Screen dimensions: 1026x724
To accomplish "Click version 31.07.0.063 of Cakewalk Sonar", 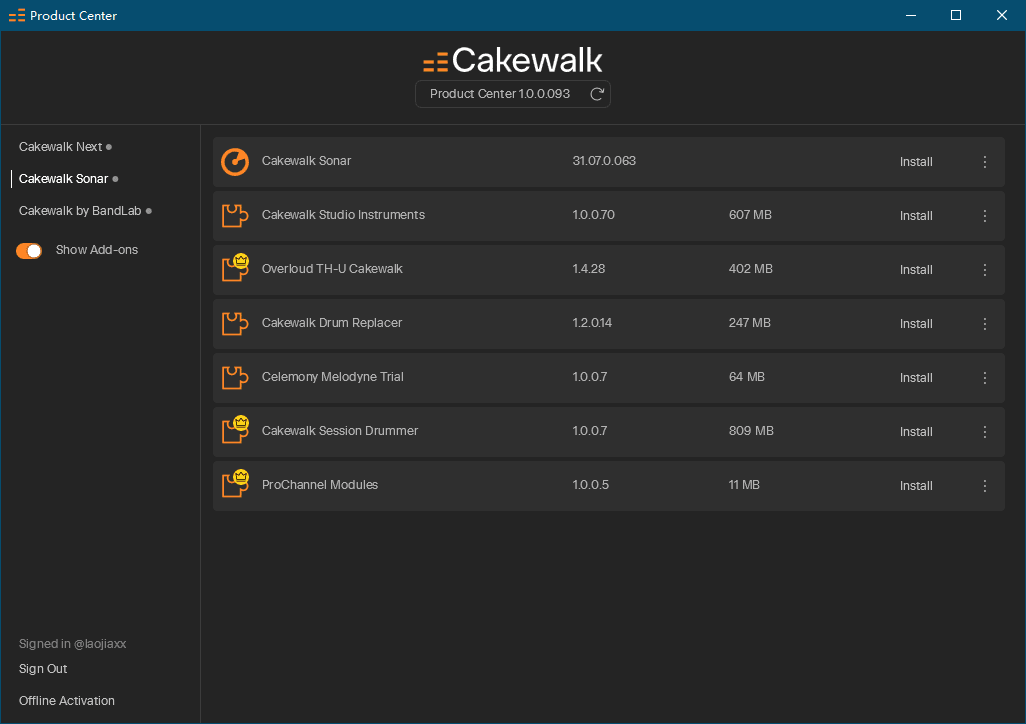I will pos(604,160).
